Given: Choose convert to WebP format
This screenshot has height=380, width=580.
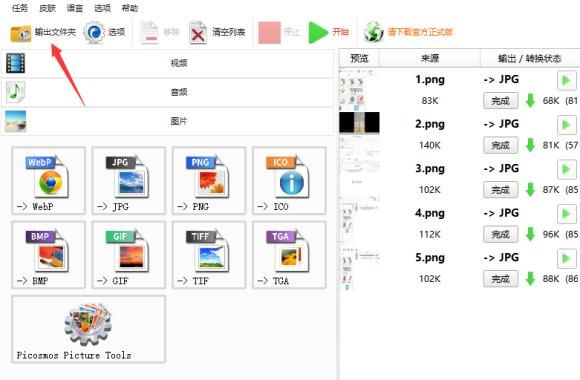Looking at the screenshot, I should (48, 181).
